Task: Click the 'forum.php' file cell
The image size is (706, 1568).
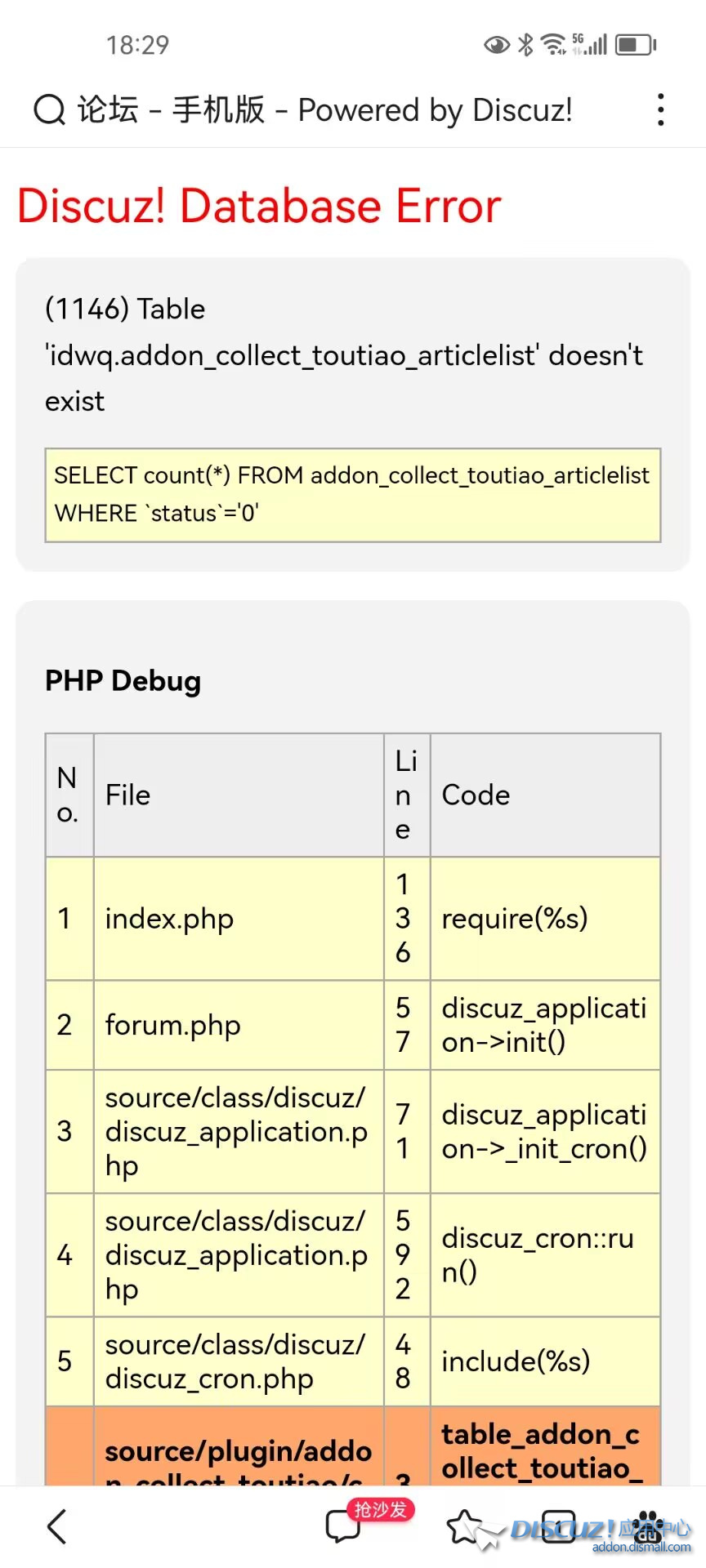Action: pos(239,1025)
